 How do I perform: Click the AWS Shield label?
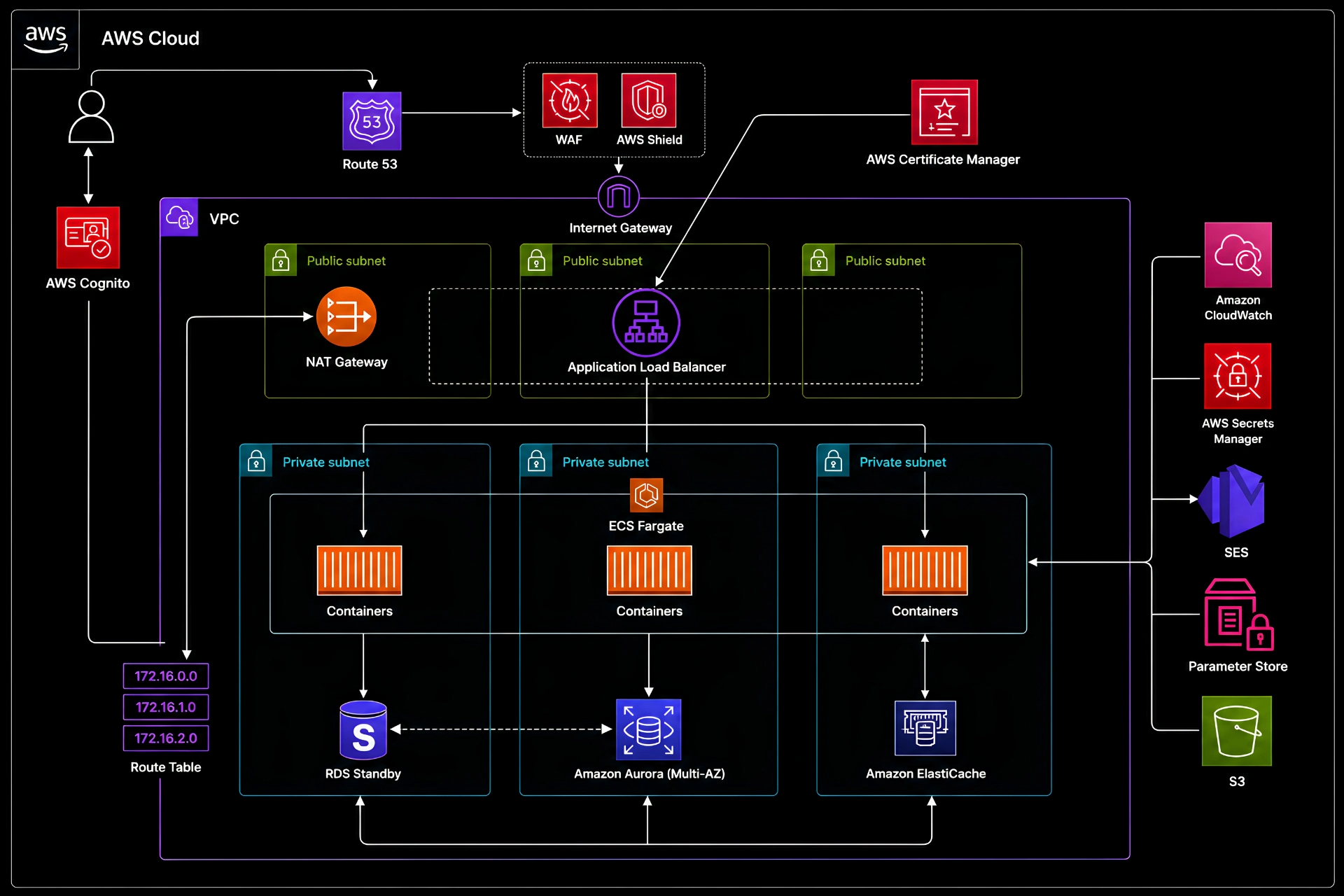coord(650,140)
